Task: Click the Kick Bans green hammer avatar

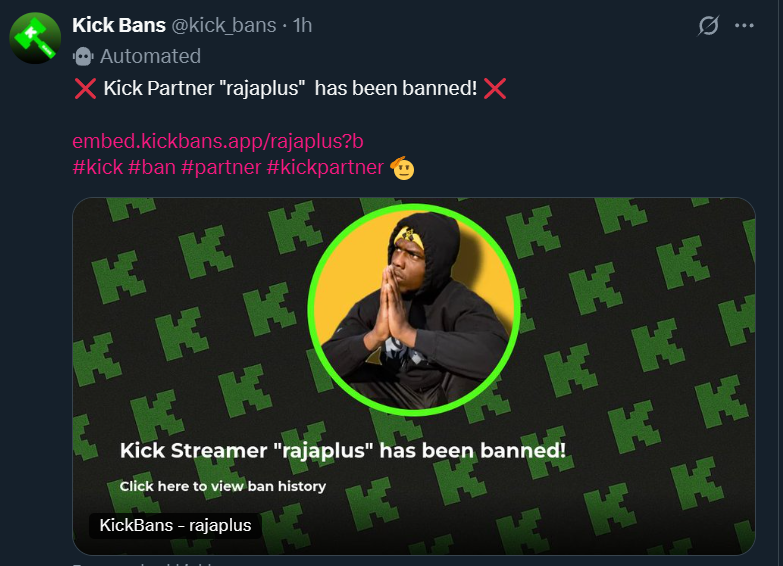Action: pyautogui.click(x=35, y=39)
